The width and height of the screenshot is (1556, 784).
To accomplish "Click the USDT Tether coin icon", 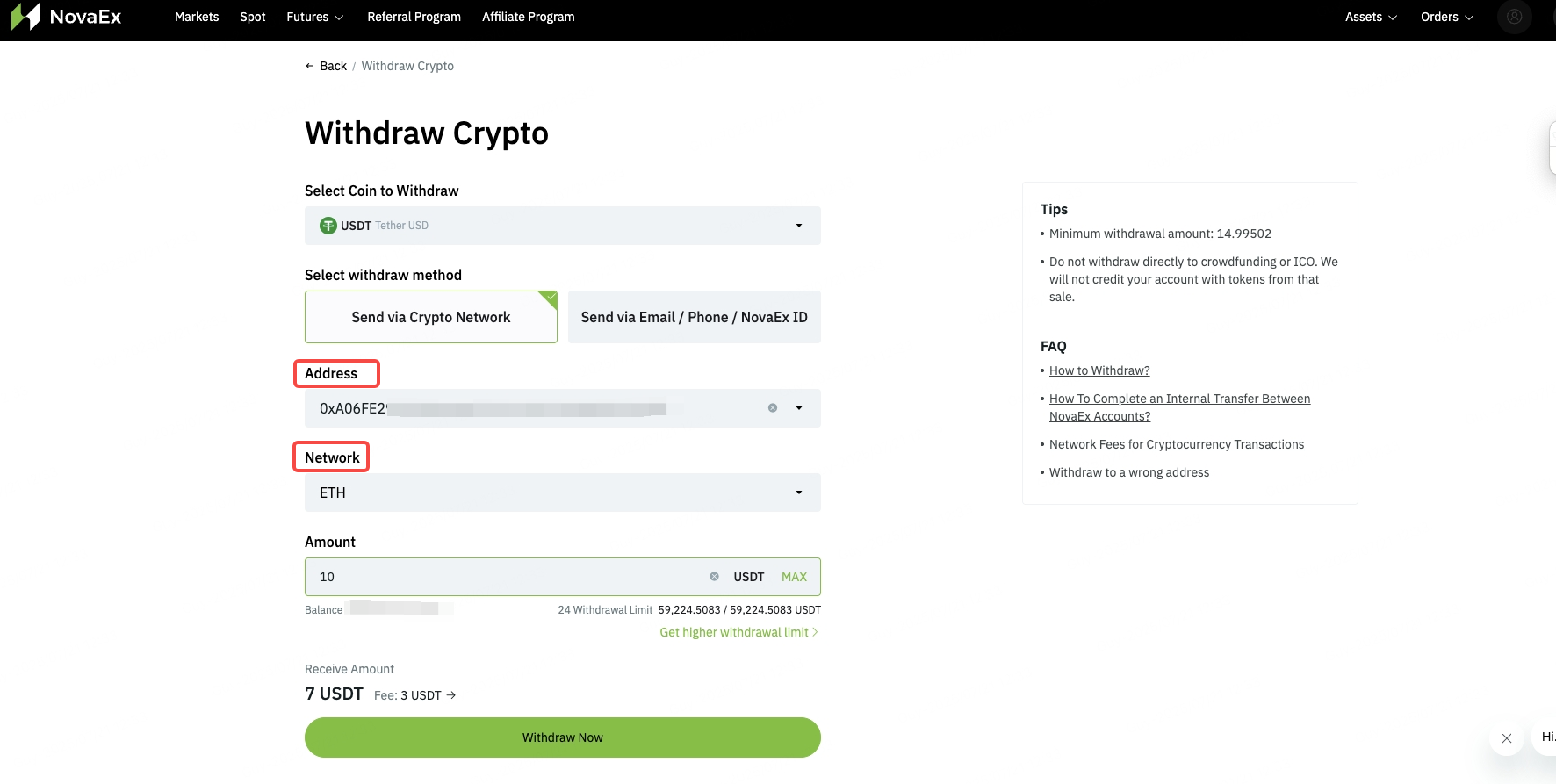I will [328, 225].
